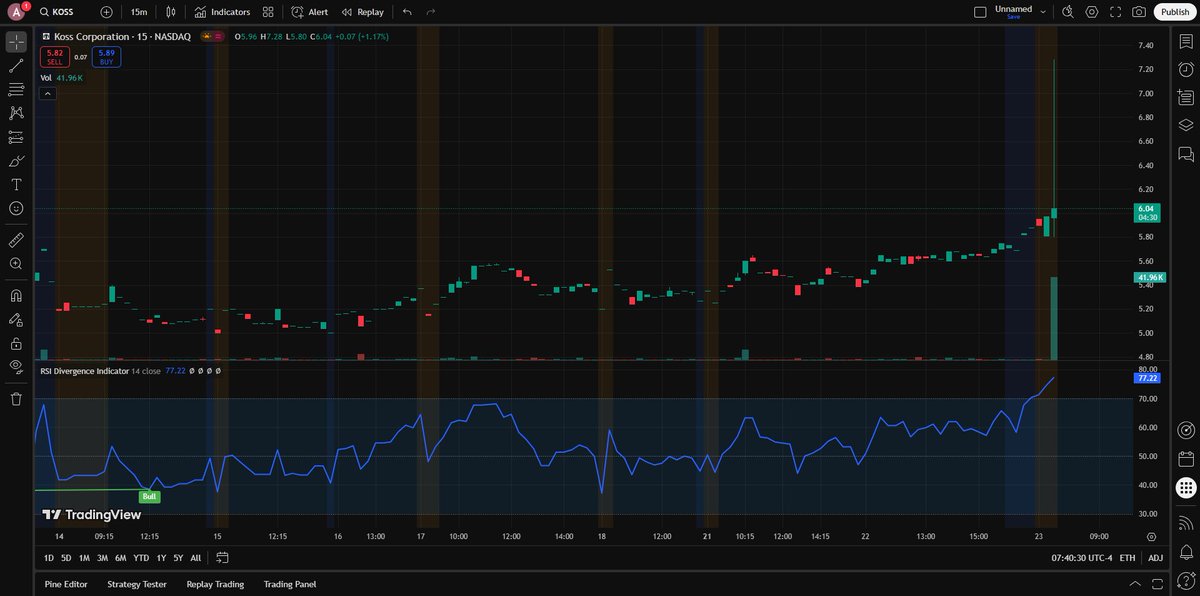The height and width of the screenshot is (596, 1200).
Task: Open the Pine Editor tab
Action: click(x=66, y=584)
